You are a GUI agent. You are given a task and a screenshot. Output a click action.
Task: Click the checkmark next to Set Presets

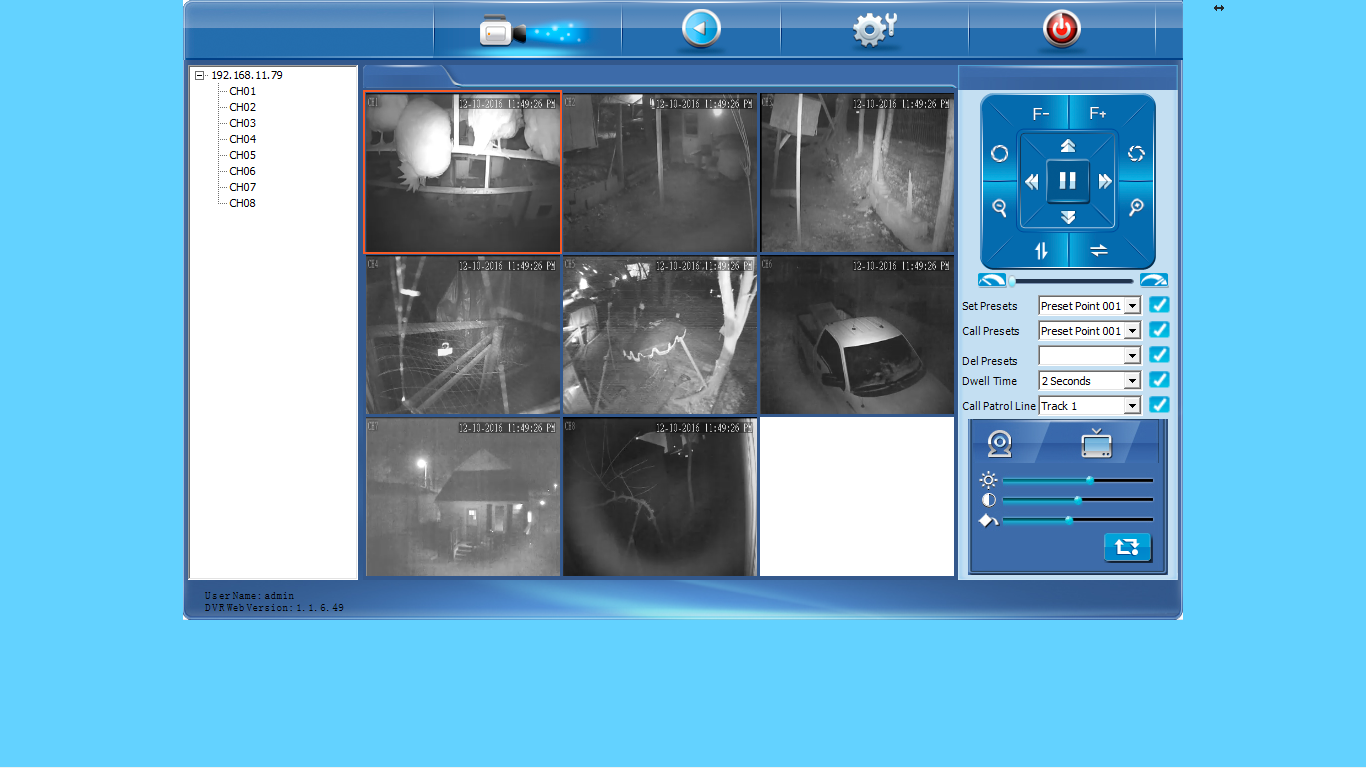click(x=1159, y=305)
